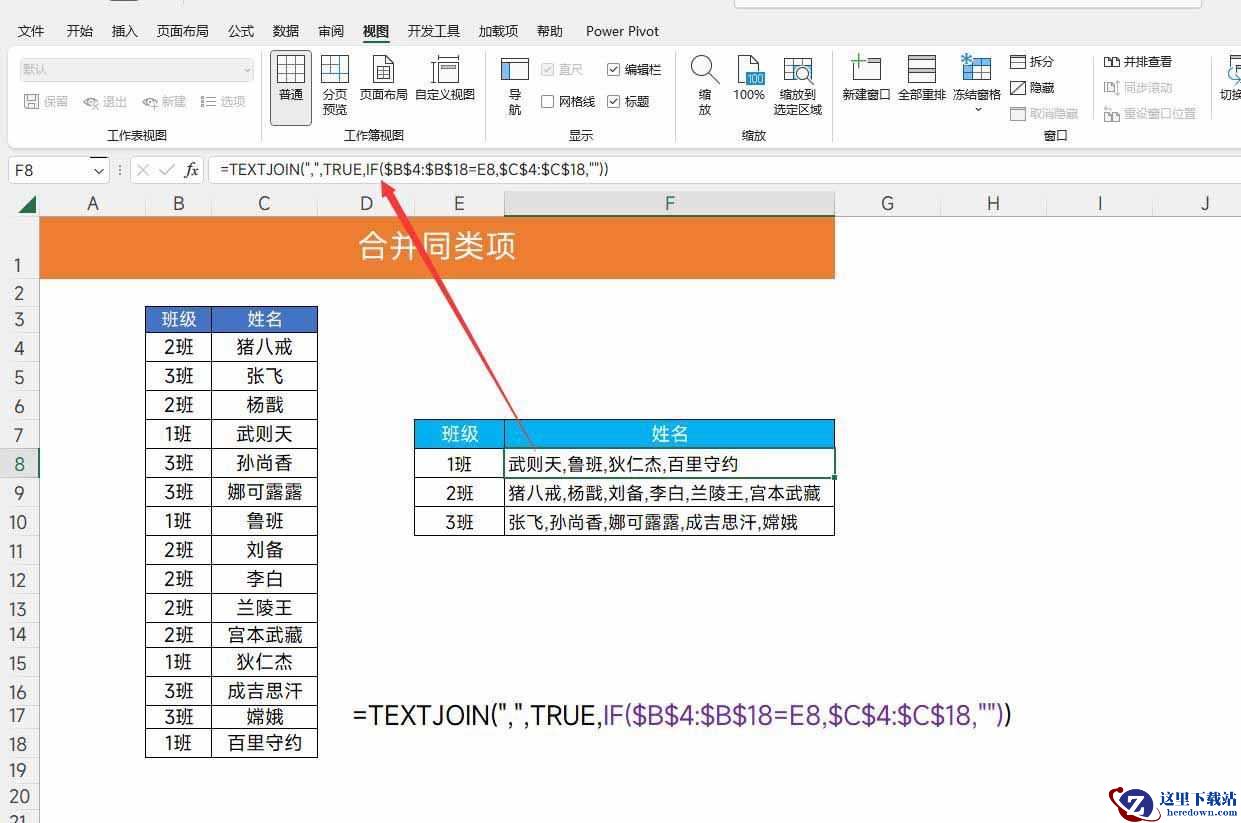Click the Insert Function fx icon

[191, 170]
